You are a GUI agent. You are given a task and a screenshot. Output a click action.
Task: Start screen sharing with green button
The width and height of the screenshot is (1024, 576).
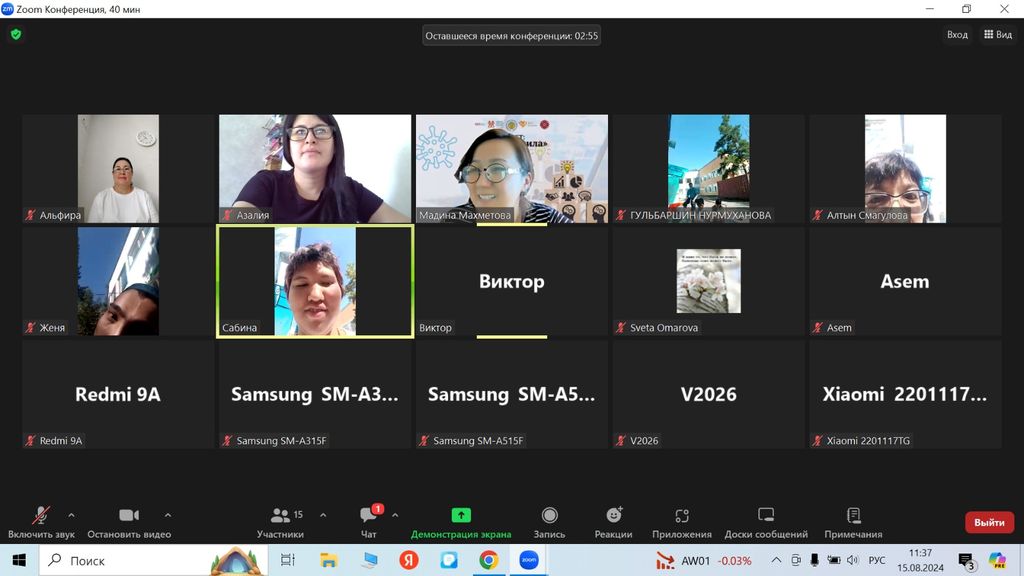[461, 516]
